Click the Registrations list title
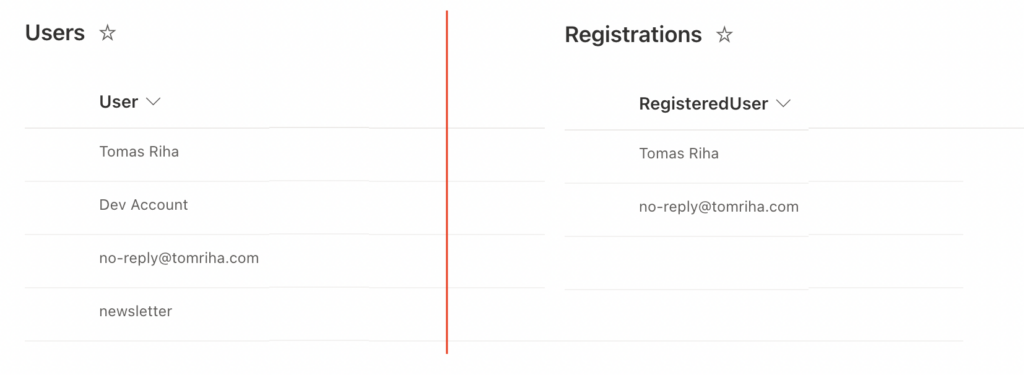This screenshot has width=1024, height=375. 633,35
